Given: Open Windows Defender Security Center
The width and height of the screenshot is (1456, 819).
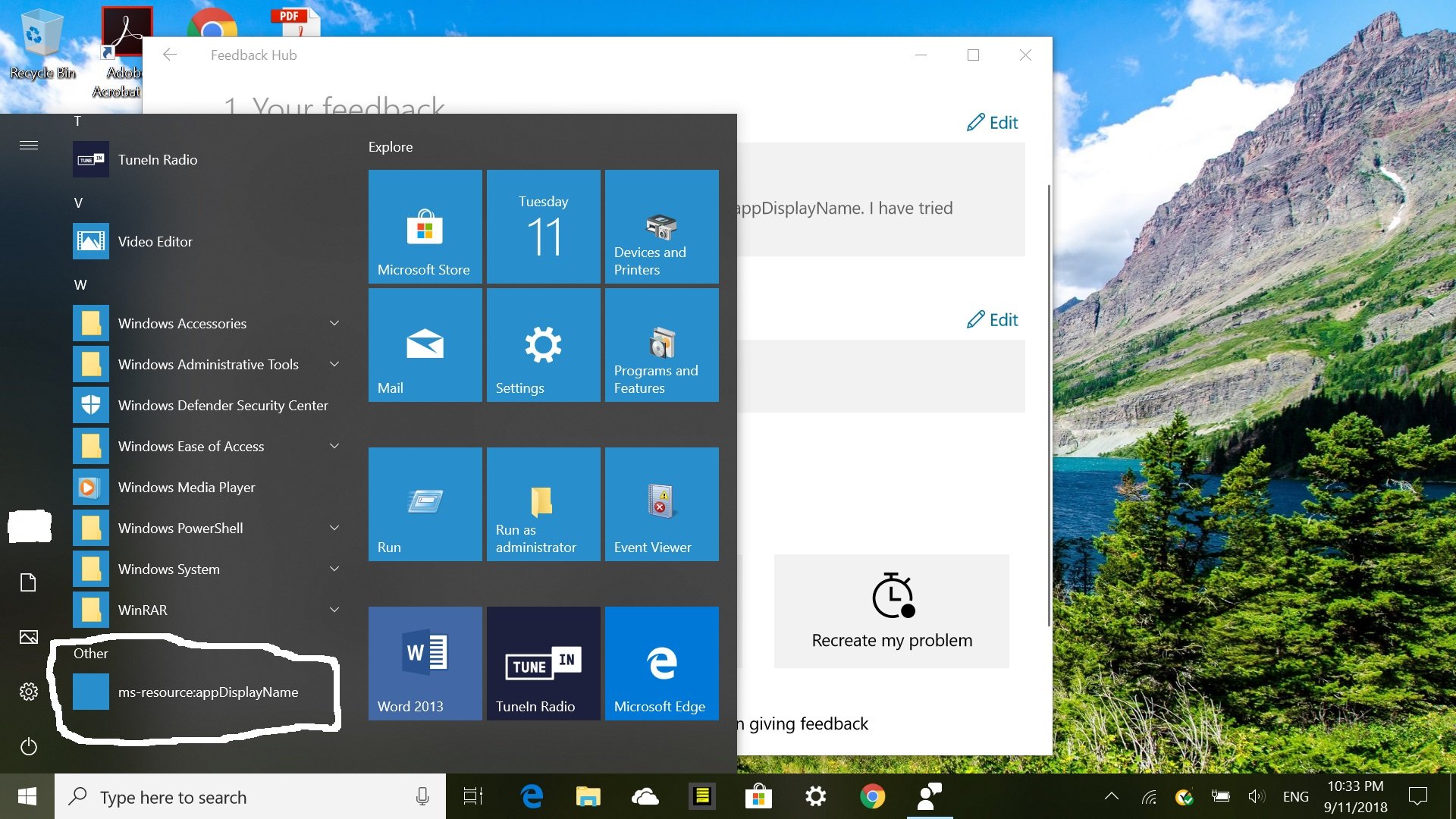Looking at the screenshot, I should tap(209, 405).
